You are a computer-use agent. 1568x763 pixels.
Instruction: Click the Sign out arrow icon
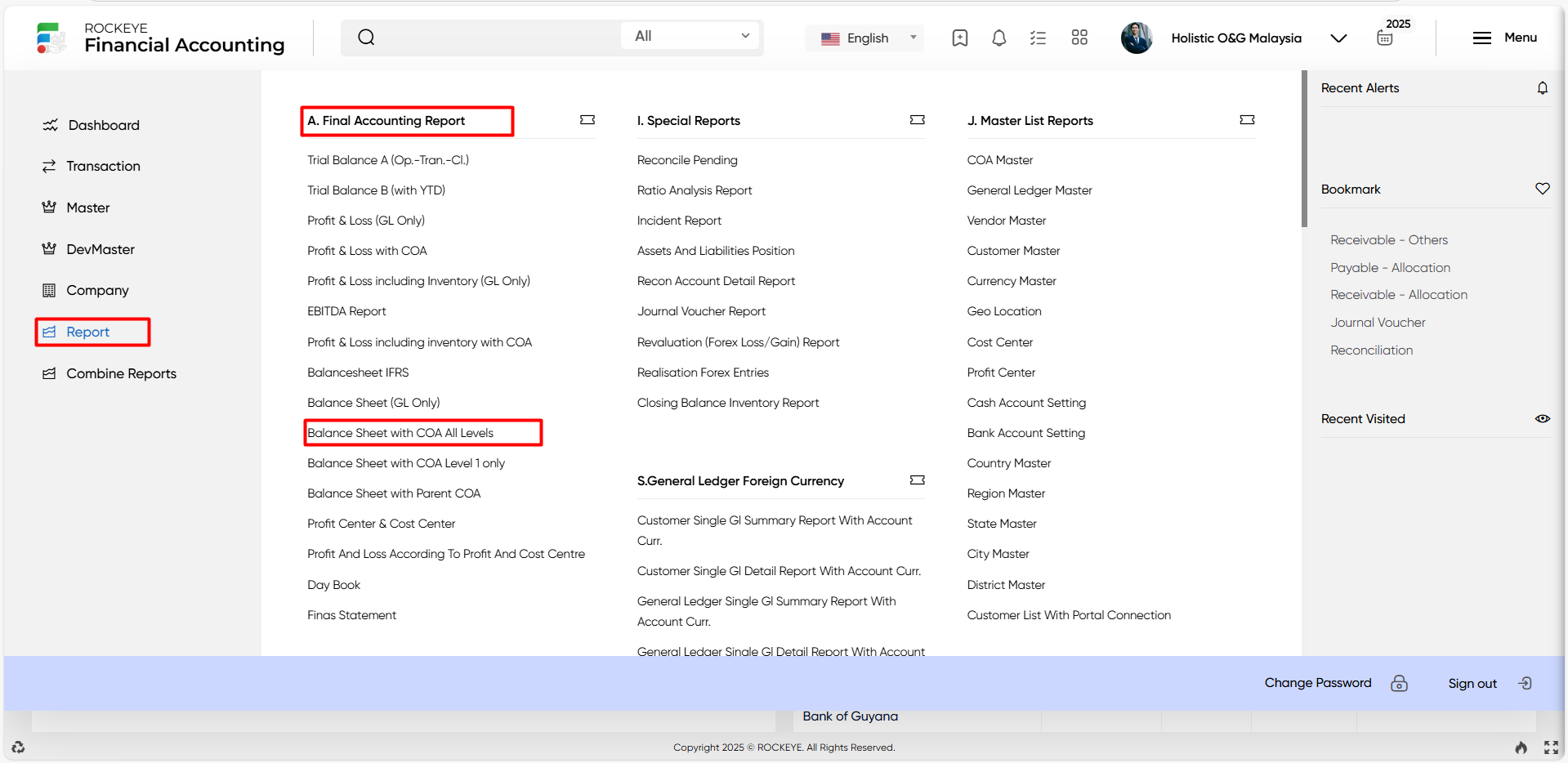click(1525, 683)
